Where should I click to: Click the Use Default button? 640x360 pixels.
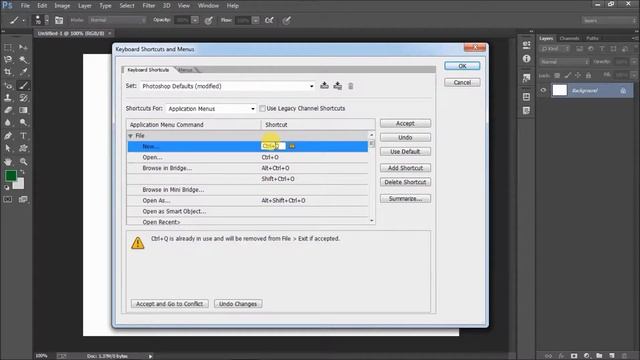pyautogui.click(x=405, y=151)
